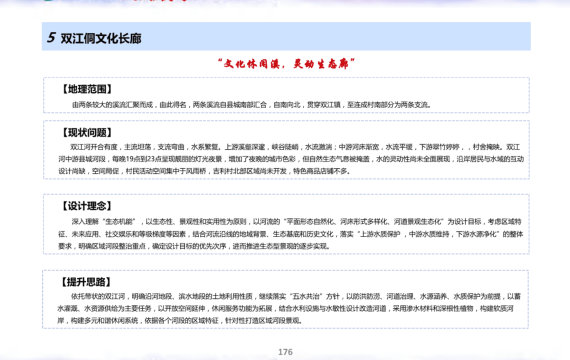Click the 提升思路 line mentioning 五水共治
Viewport: 570px width, 360px height.
[x=296, y=296]
